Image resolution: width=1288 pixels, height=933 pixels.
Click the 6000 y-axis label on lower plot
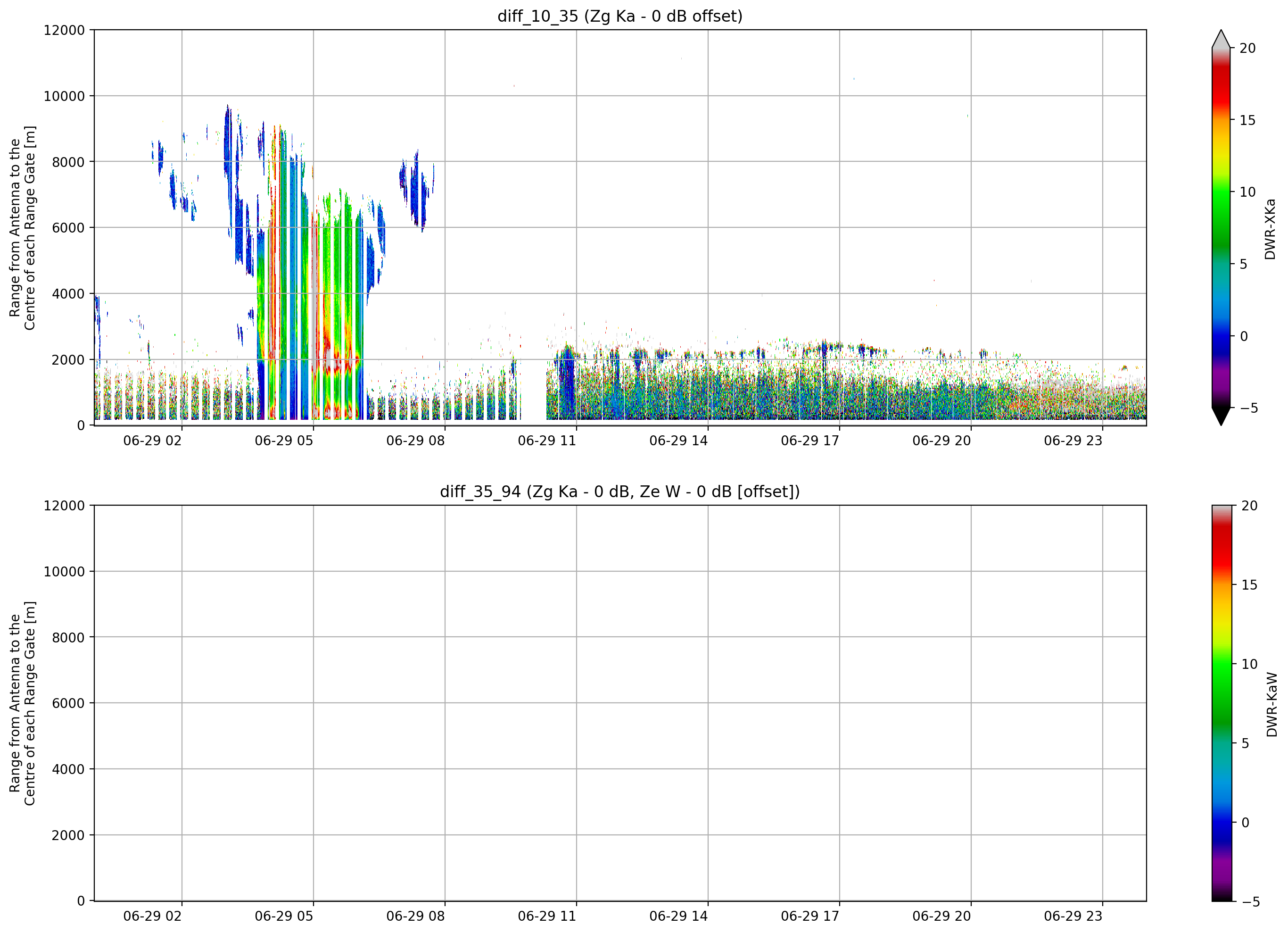click(68, 703)
